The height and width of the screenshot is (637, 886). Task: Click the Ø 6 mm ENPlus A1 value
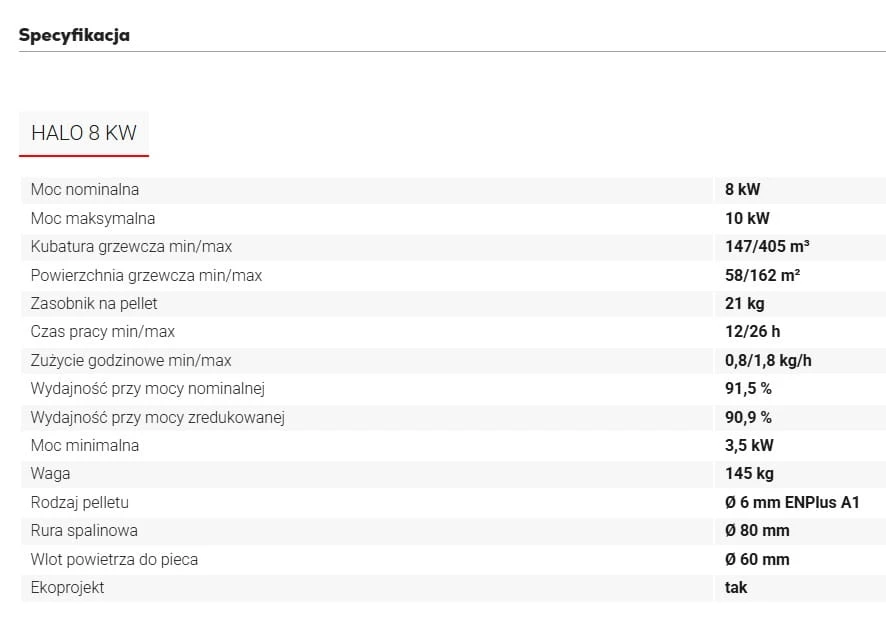click(x=792, y=502)
